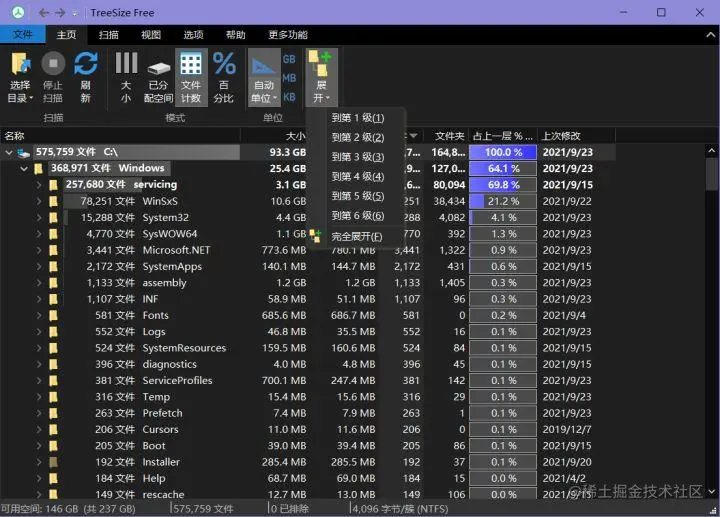The image size is (720, 517).
Task: Click the 64.1 % bar for Windows
Action: (503, 169)
